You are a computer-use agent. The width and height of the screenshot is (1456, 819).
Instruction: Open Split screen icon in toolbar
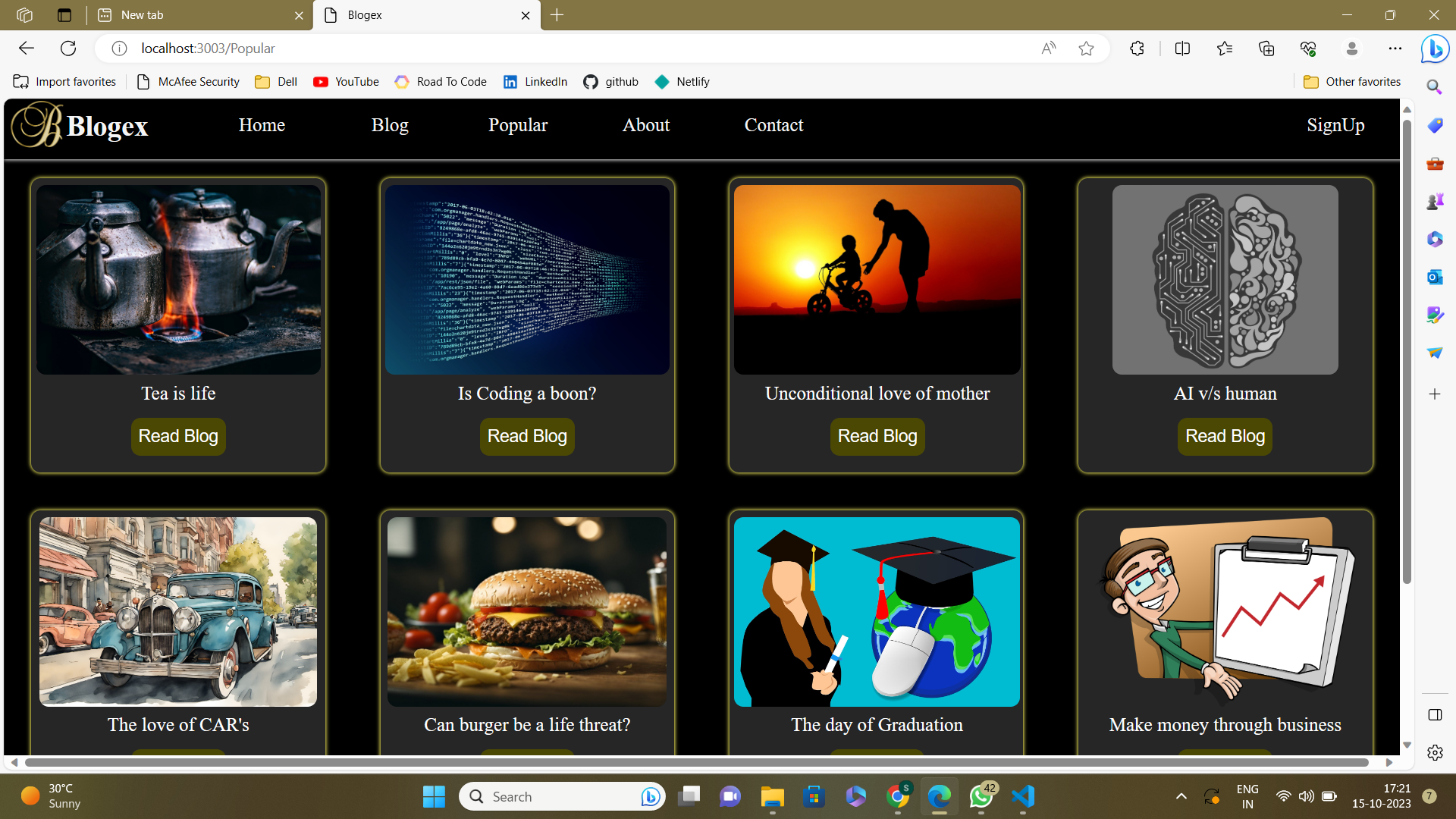pos(1182,49)
